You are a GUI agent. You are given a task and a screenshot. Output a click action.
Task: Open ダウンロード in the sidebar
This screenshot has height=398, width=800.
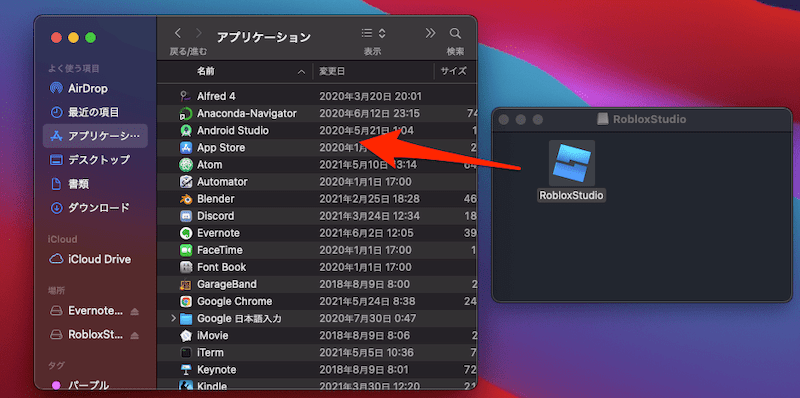point(95,208)
